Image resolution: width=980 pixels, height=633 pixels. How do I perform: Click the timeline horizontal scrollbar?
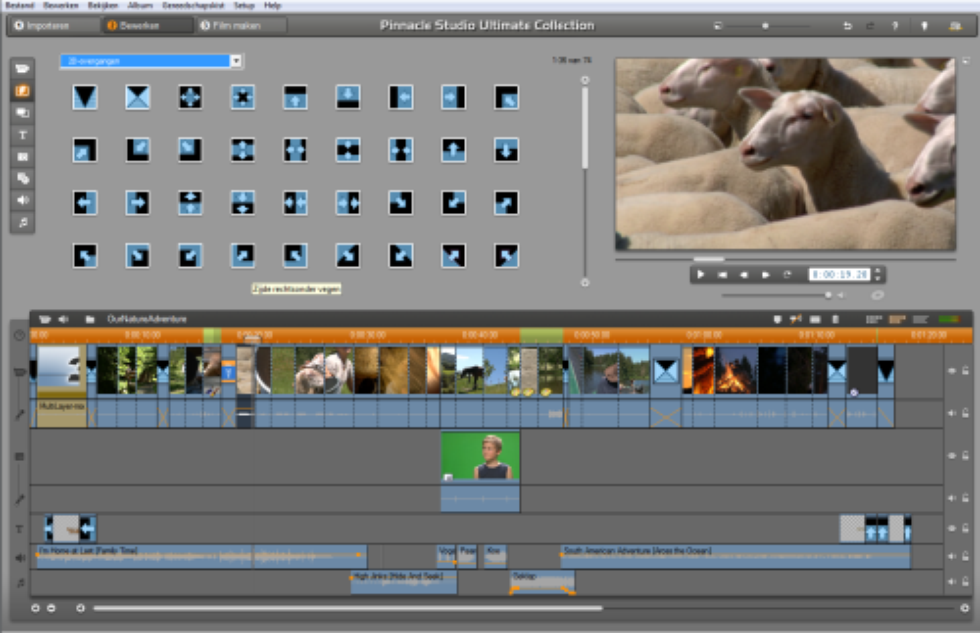[x=348, y=608]
